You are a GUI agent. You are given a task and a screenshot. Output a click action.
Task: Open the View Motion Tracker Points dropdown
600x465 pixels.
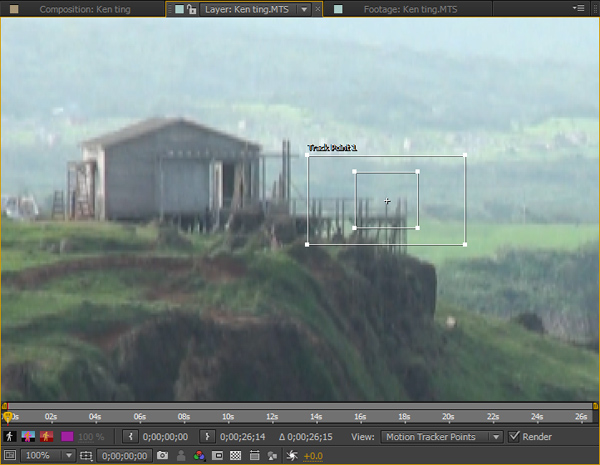442,437
